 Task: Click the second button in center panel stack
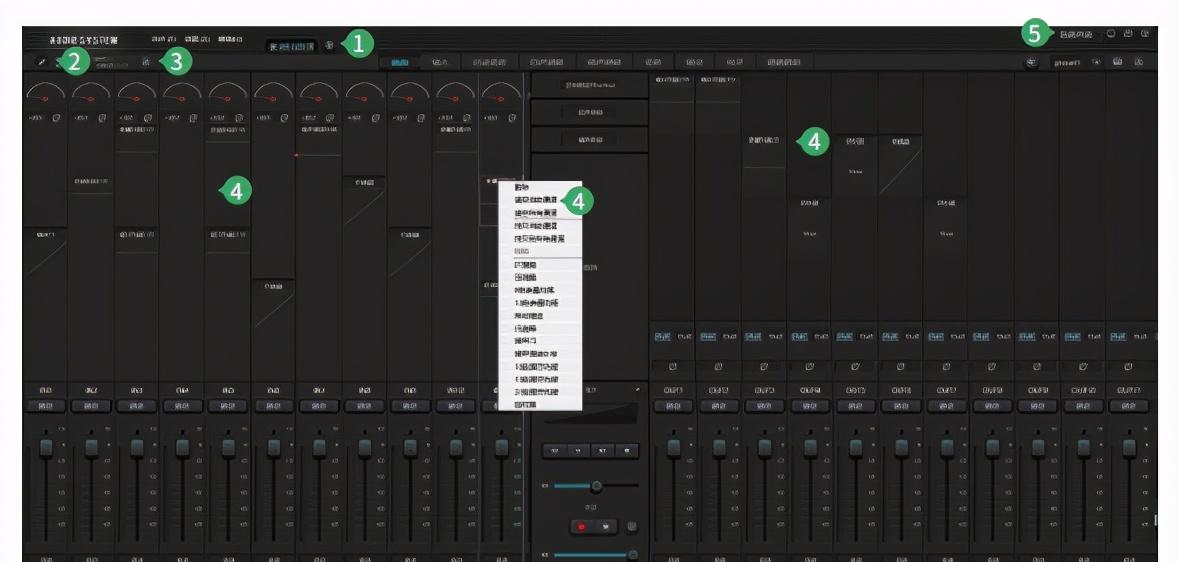(x=590, y=113)
